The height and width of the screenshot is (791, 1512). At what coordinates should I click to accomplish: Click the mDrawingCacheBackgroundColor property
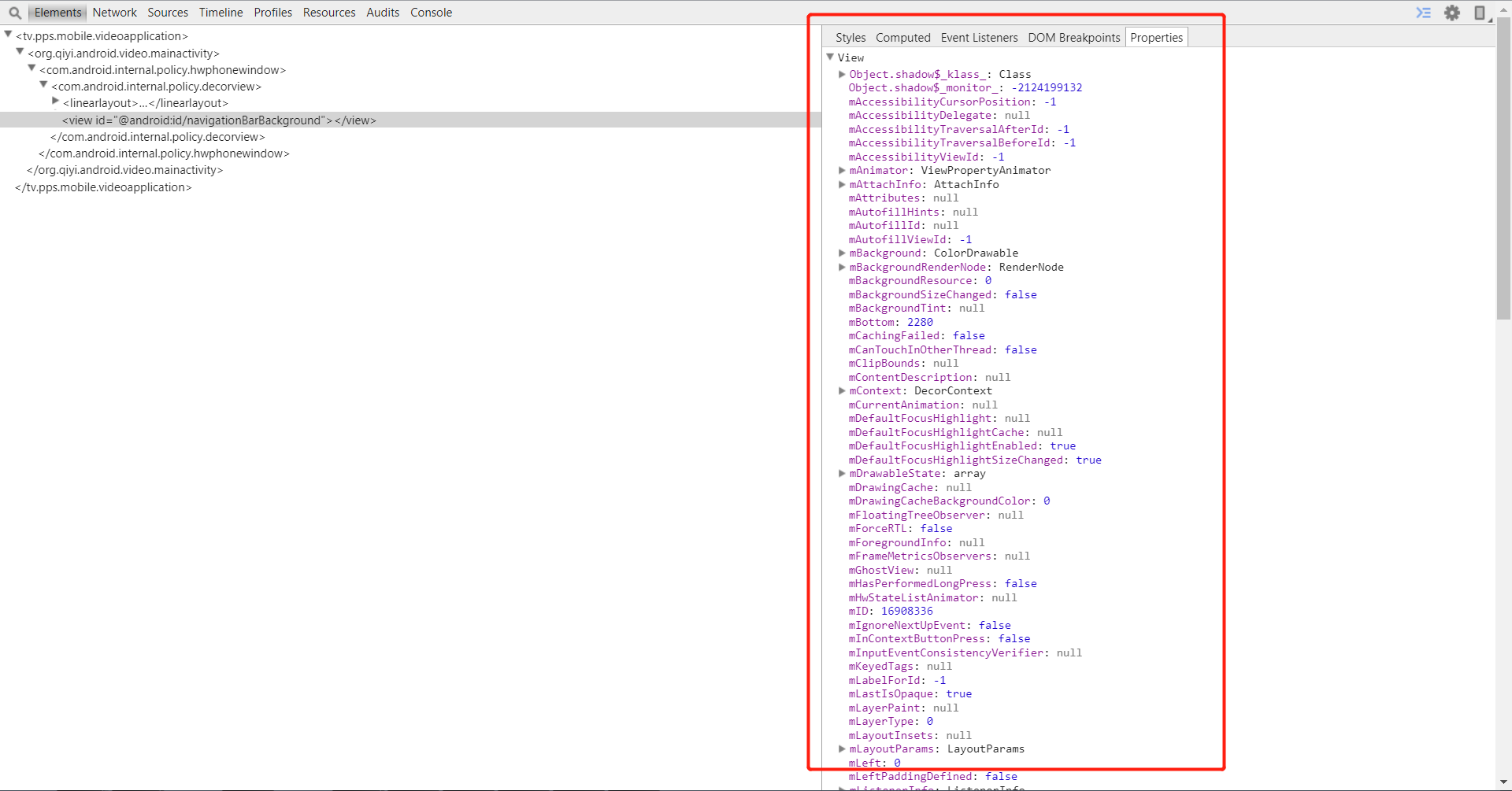939,501
